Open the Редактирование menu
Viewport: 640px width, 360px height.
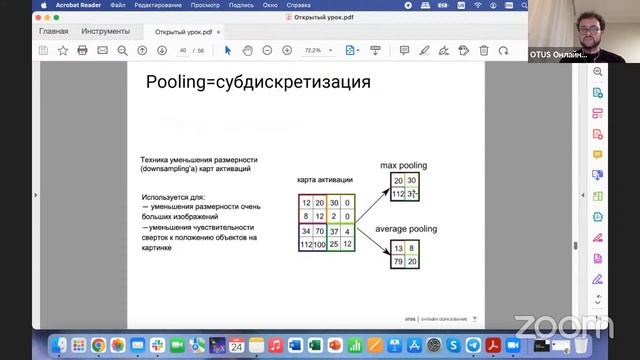158,5
